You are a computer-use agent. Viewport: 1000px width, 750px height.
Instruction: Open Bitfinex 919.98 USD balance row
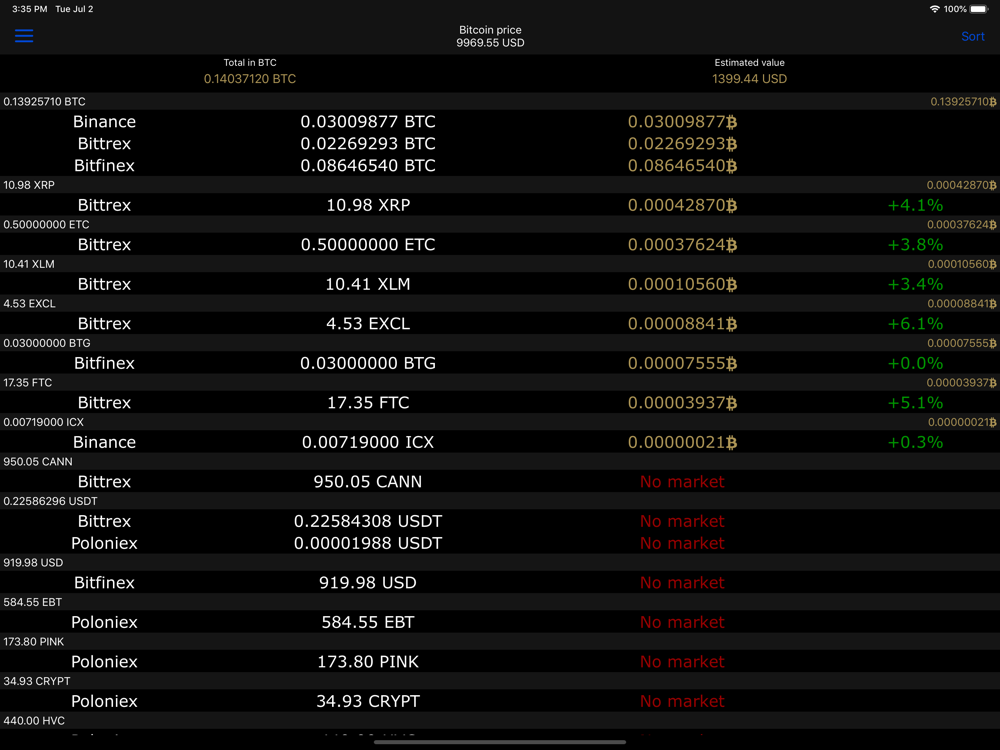tap(500, 582)
